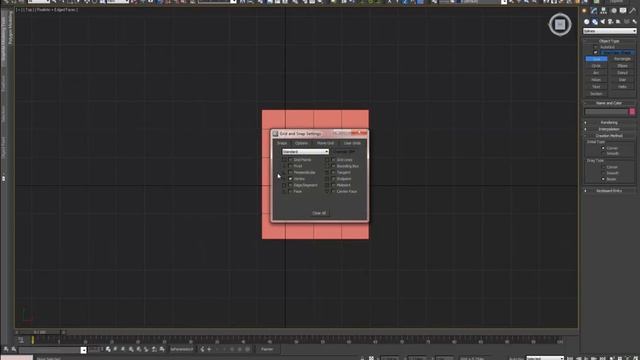Open the Utilities command panel tab

click(x=633, y=11)
